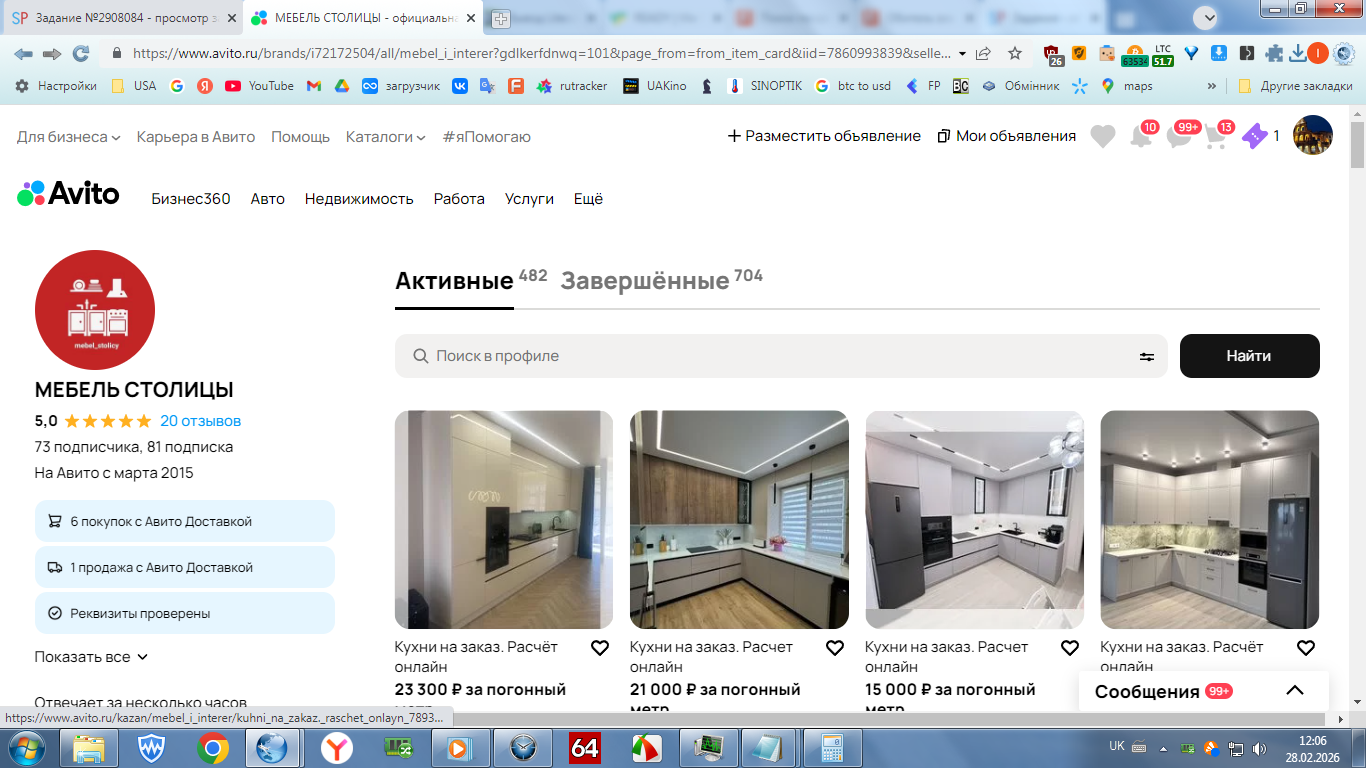
Task: Open the first kitchen photo thumbnail
Action: tap(504, 520)
